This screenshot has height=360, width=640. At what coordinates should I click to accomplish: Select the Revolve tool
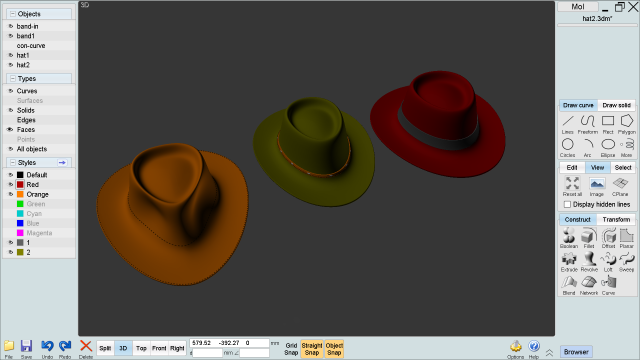pyautogui.click(x=589, y=262)
